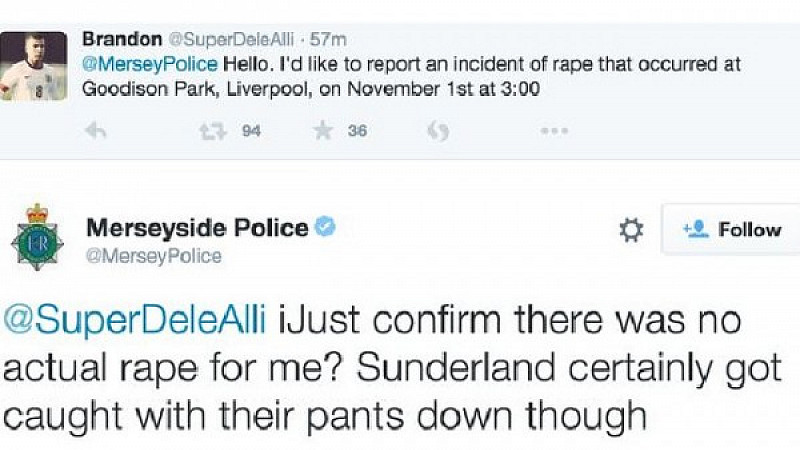The image size is (800, 450).
Task: Open the Merseyside Police account name
Action: pyautogui.click(x=197, y=228)
